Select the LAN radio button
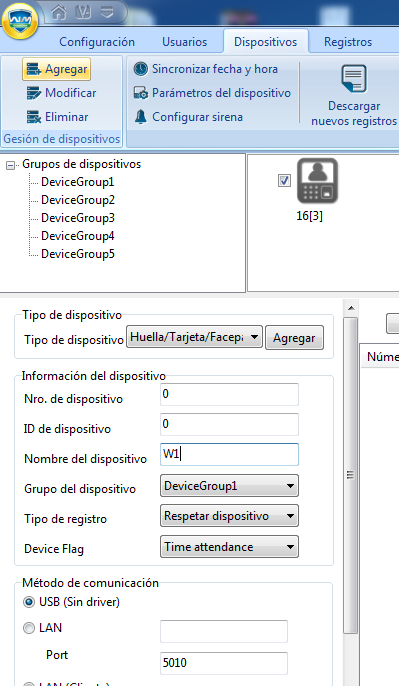 click(29, 628)
